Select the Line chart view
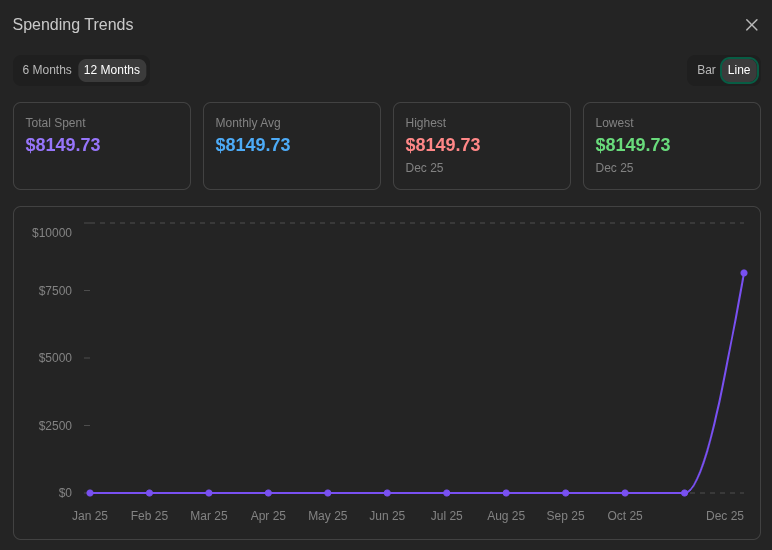 pyautogui.click(x=739, y=70)
